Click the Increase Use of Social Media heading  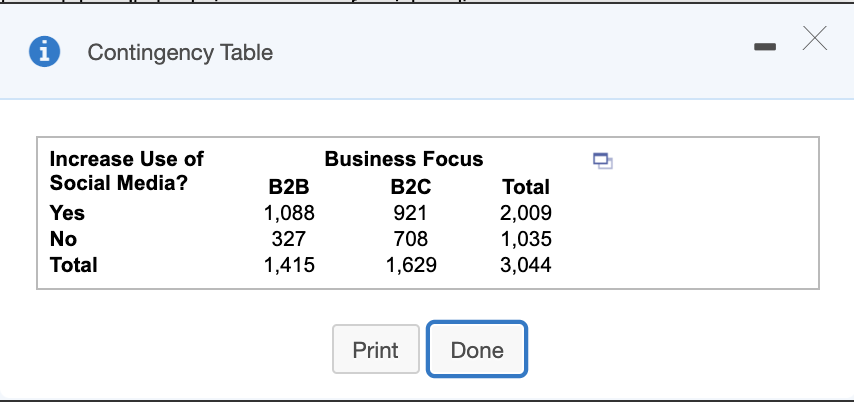click(x=126, y=171)
